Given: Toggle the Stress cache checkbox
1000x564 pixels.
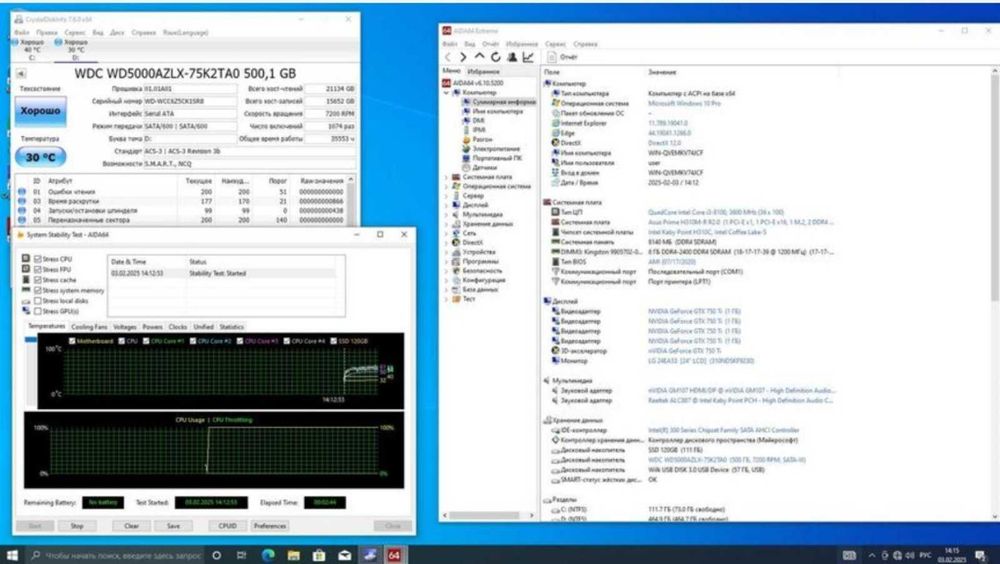Looking at the screenshot, I should click(x=38, y=280).
